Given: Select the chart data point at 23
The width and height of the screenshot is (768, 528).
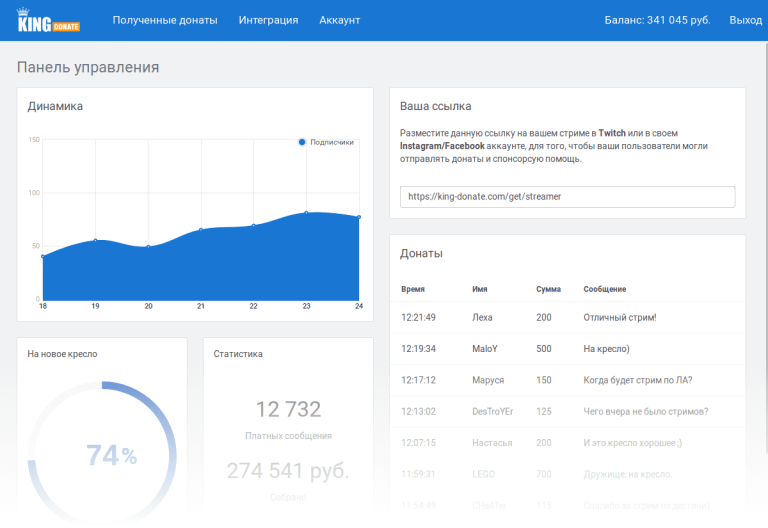Looking at the screenshot, I should (x=306, y=213).
